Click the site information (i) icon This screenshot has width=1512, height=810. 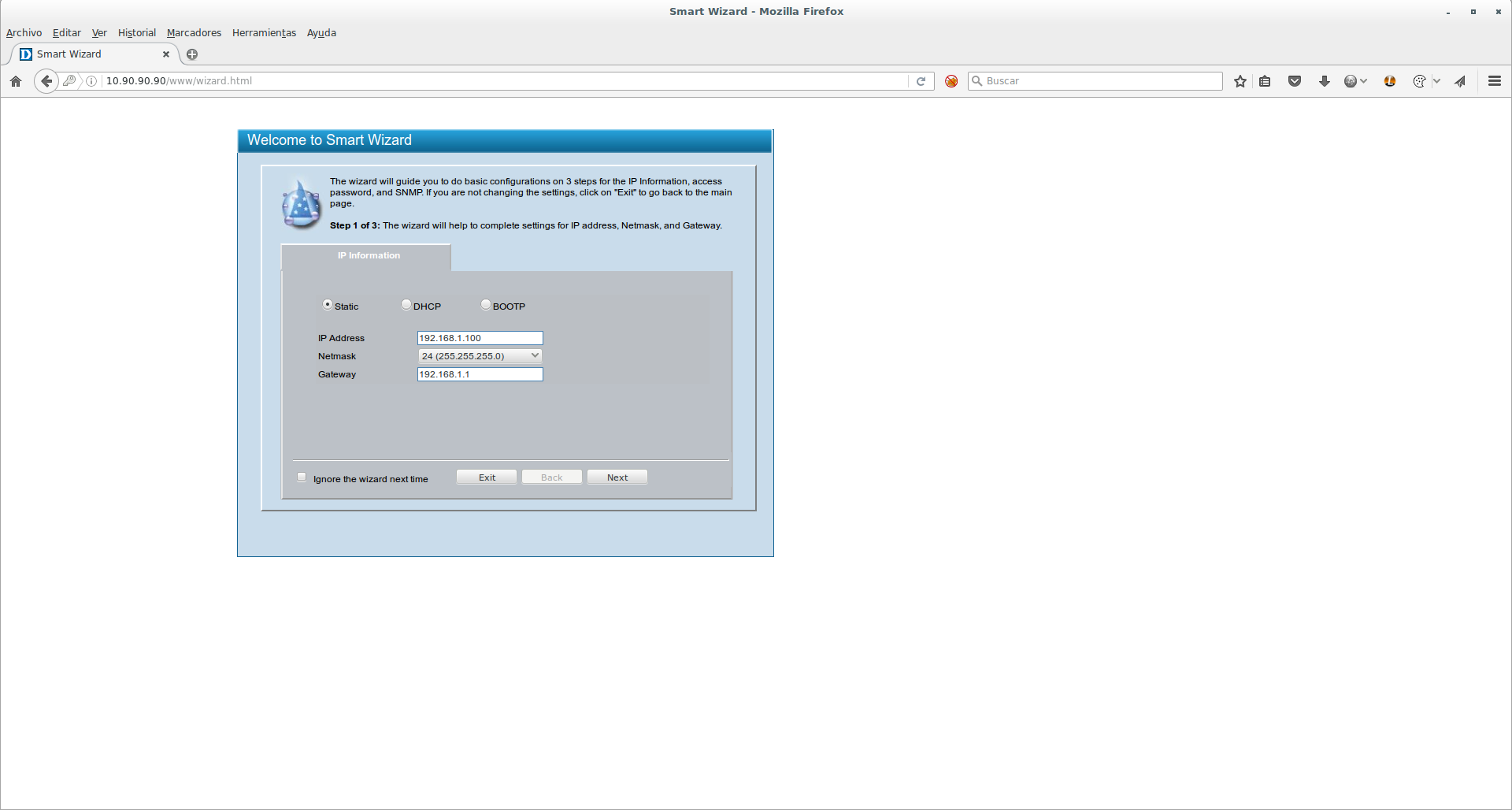pos(91,81)
